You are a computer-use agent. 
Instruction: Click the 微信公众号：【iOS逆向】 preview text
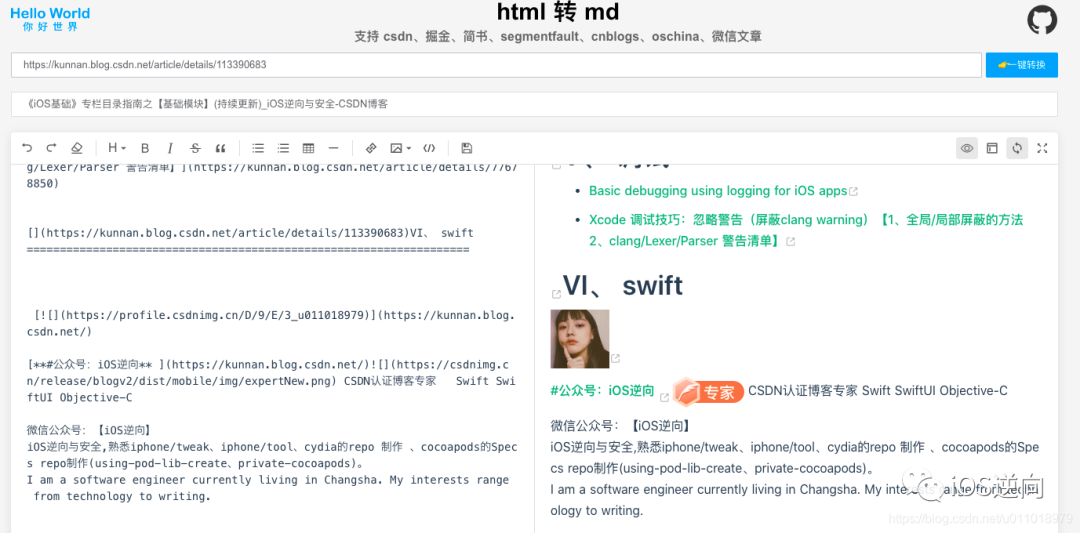click(619, 425)
